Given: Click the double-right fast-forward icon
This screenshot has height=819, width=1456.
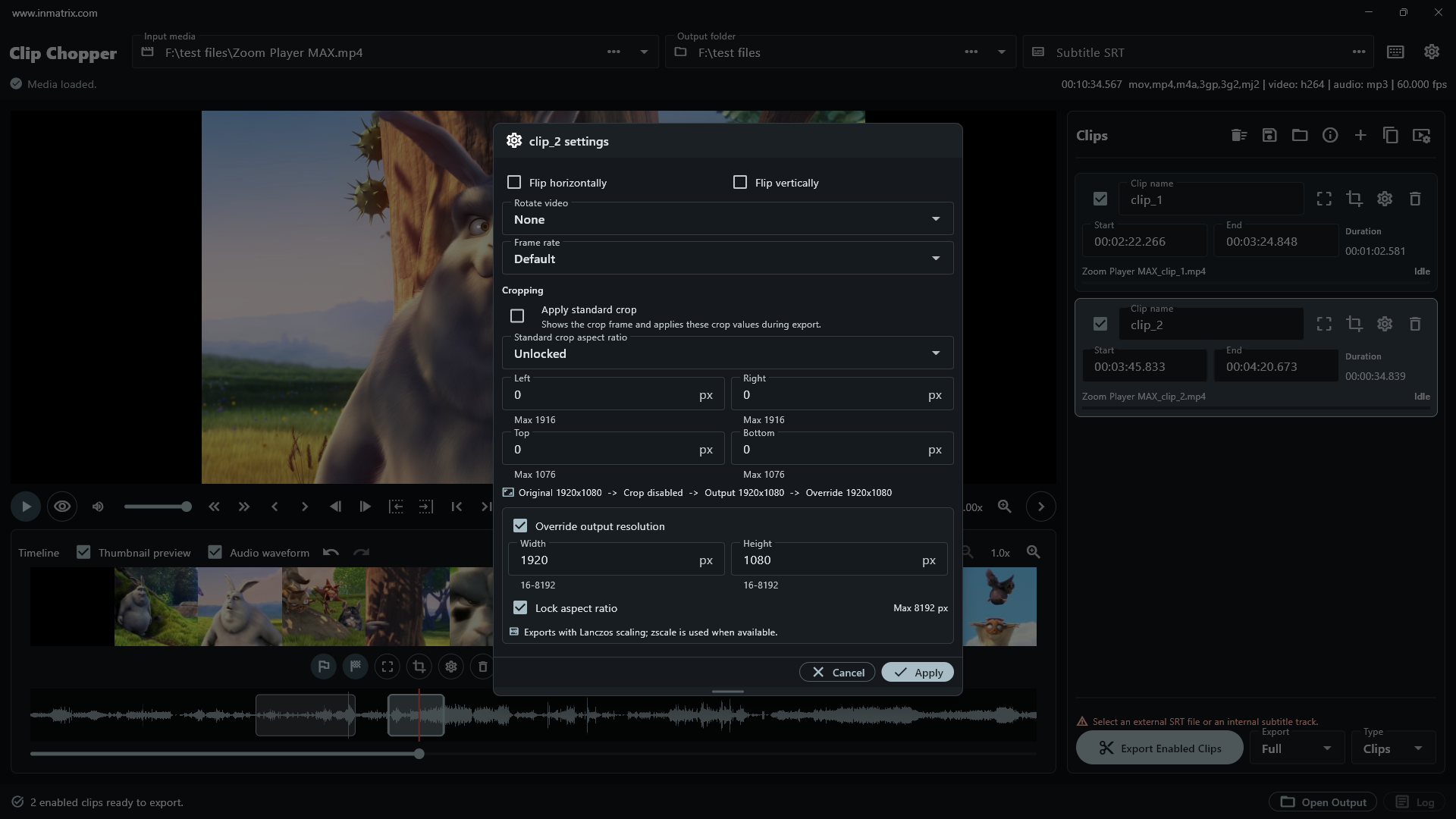Looking at the screenshot, I should (244, 507).
